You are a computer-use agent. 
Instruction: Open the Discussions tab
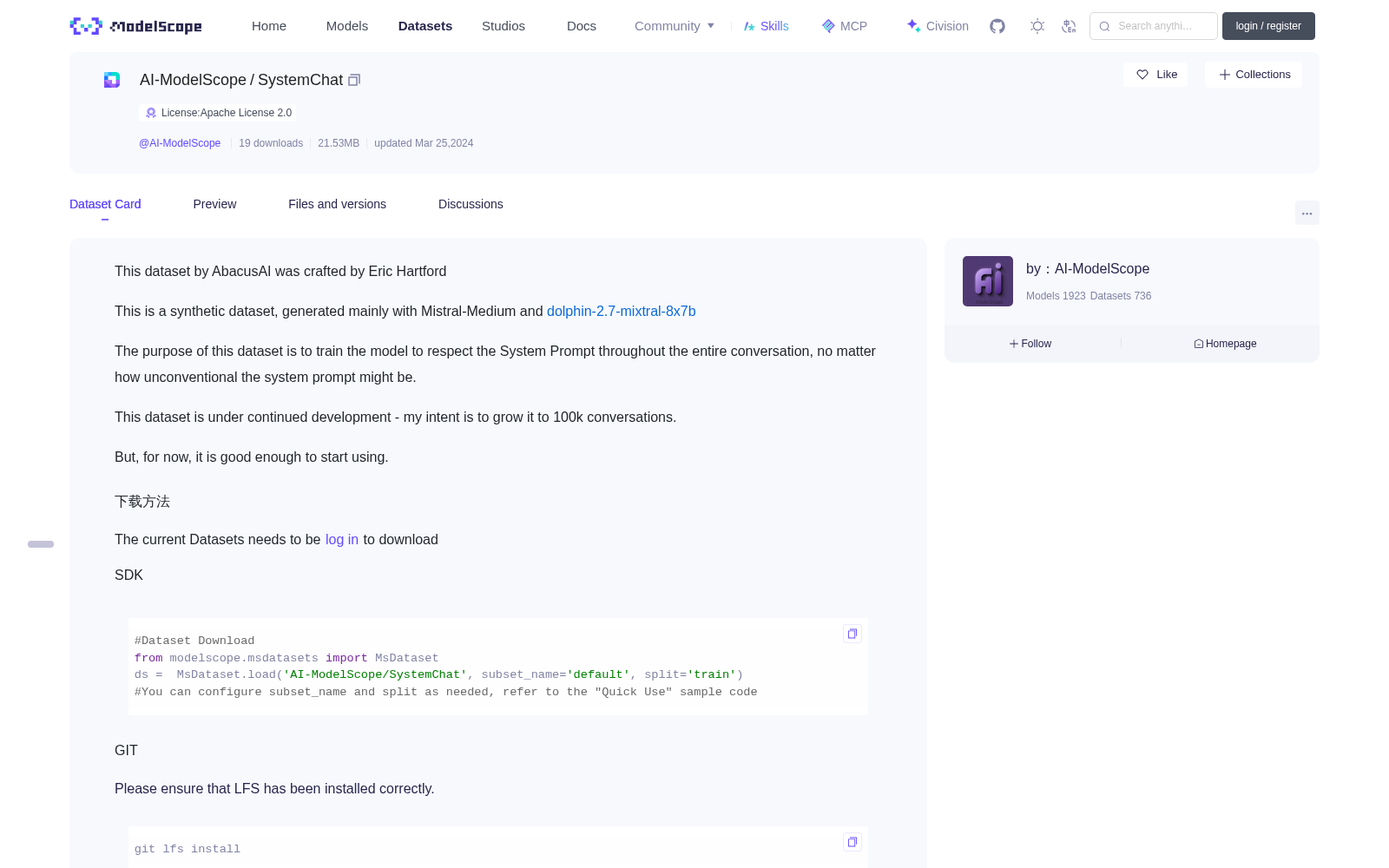click(x=471, y=204)
